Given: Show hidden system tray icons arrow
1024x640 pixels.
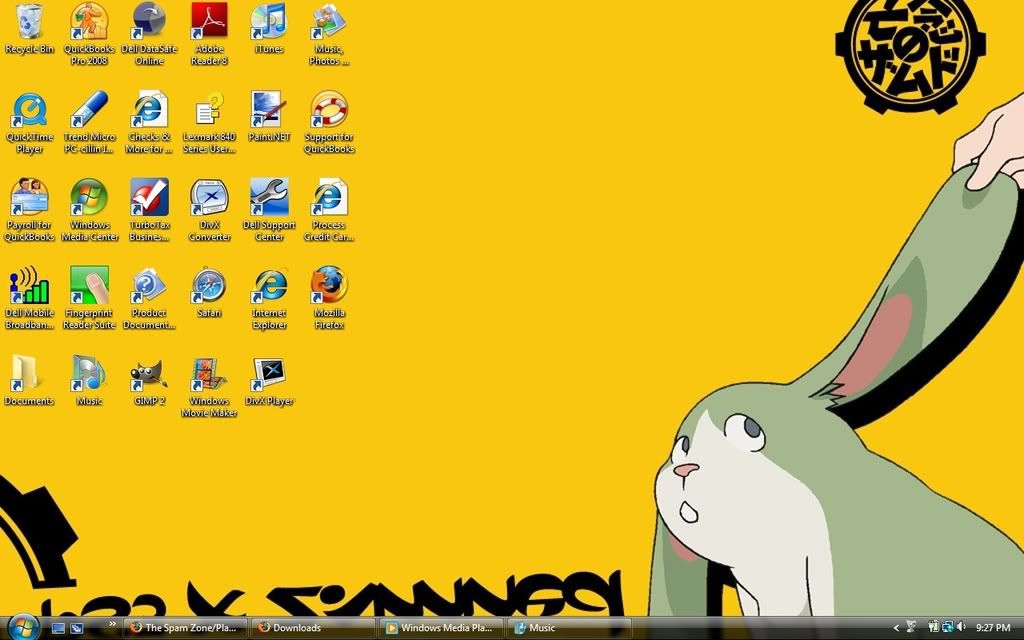Looking at the screenshot, I should (896, 628).
